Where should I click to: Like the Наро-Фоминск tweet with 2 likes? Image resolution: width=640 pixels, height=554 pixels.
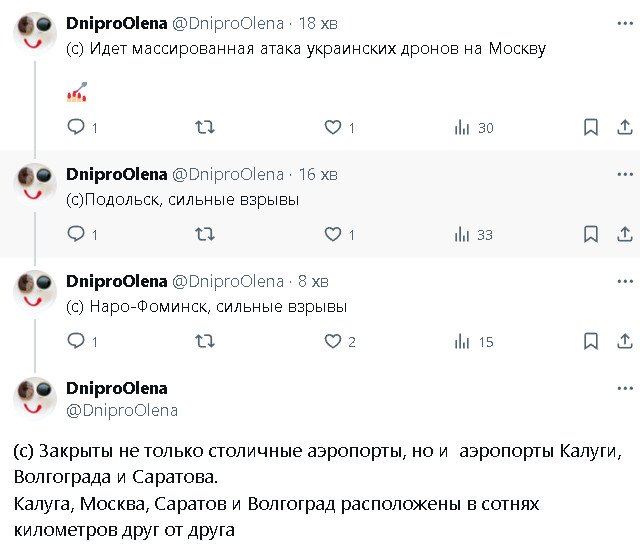pyautogui.click(x=333, y=341)
